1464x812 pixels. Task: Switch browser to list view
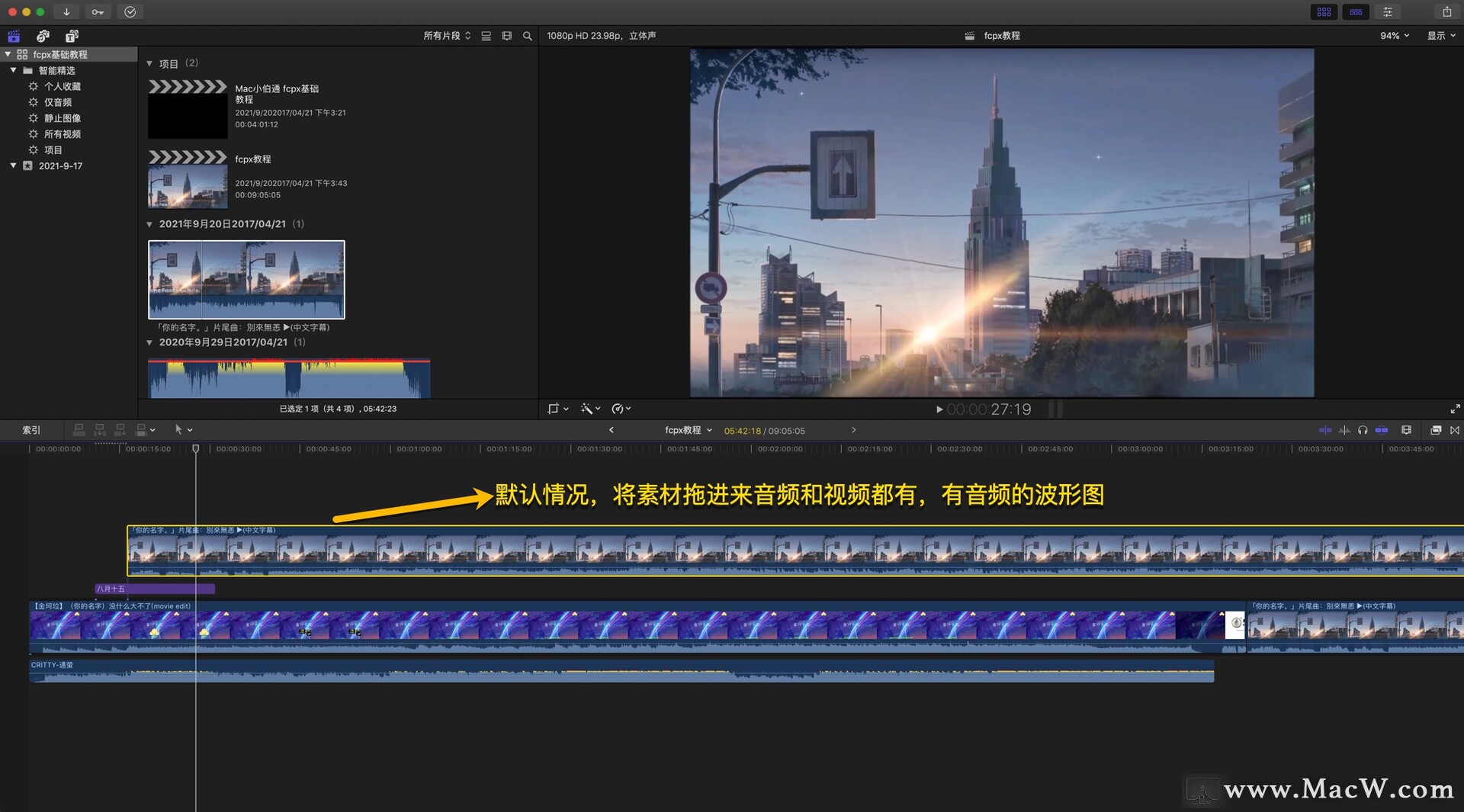tap(486, 36)
